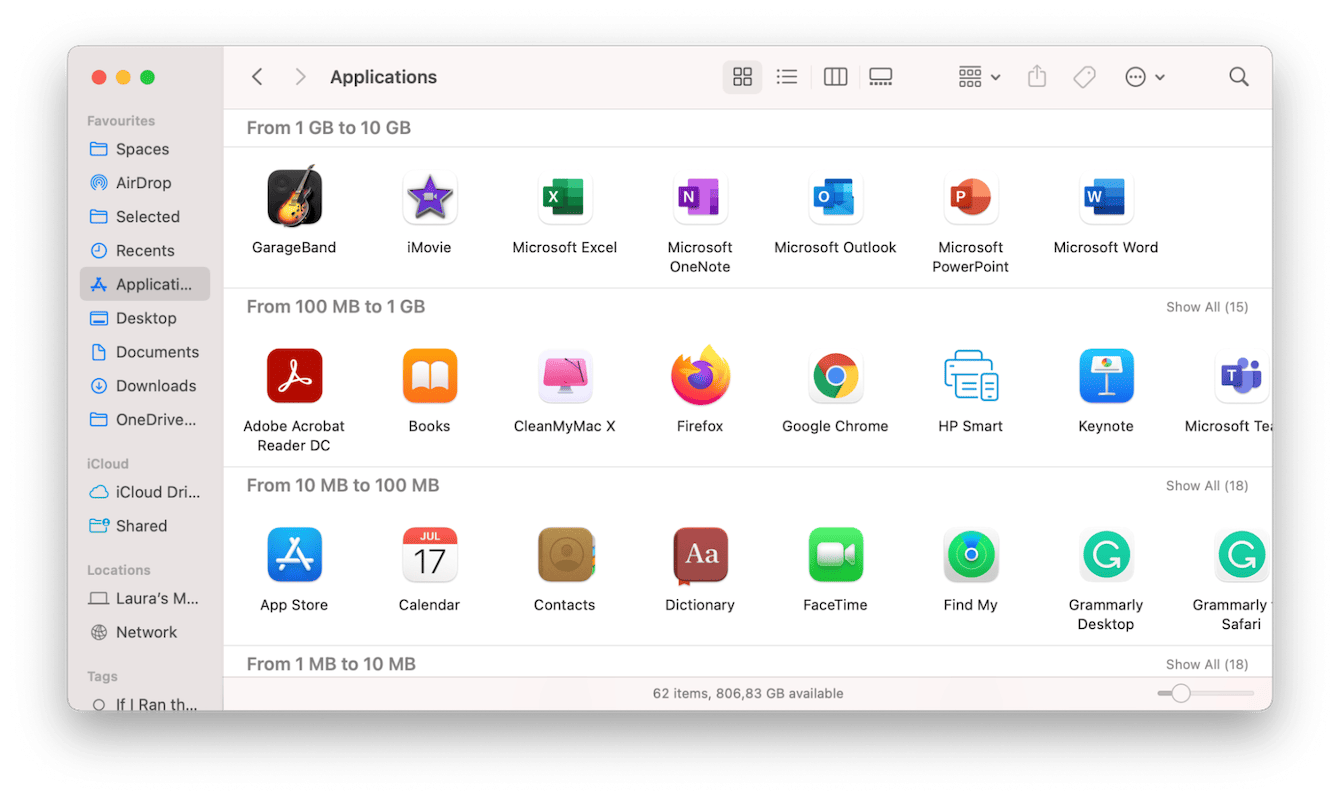Click Show All (15) for the 100 MB group
This screenshot has height=800, width=1340.
(x=1206, y=307)
